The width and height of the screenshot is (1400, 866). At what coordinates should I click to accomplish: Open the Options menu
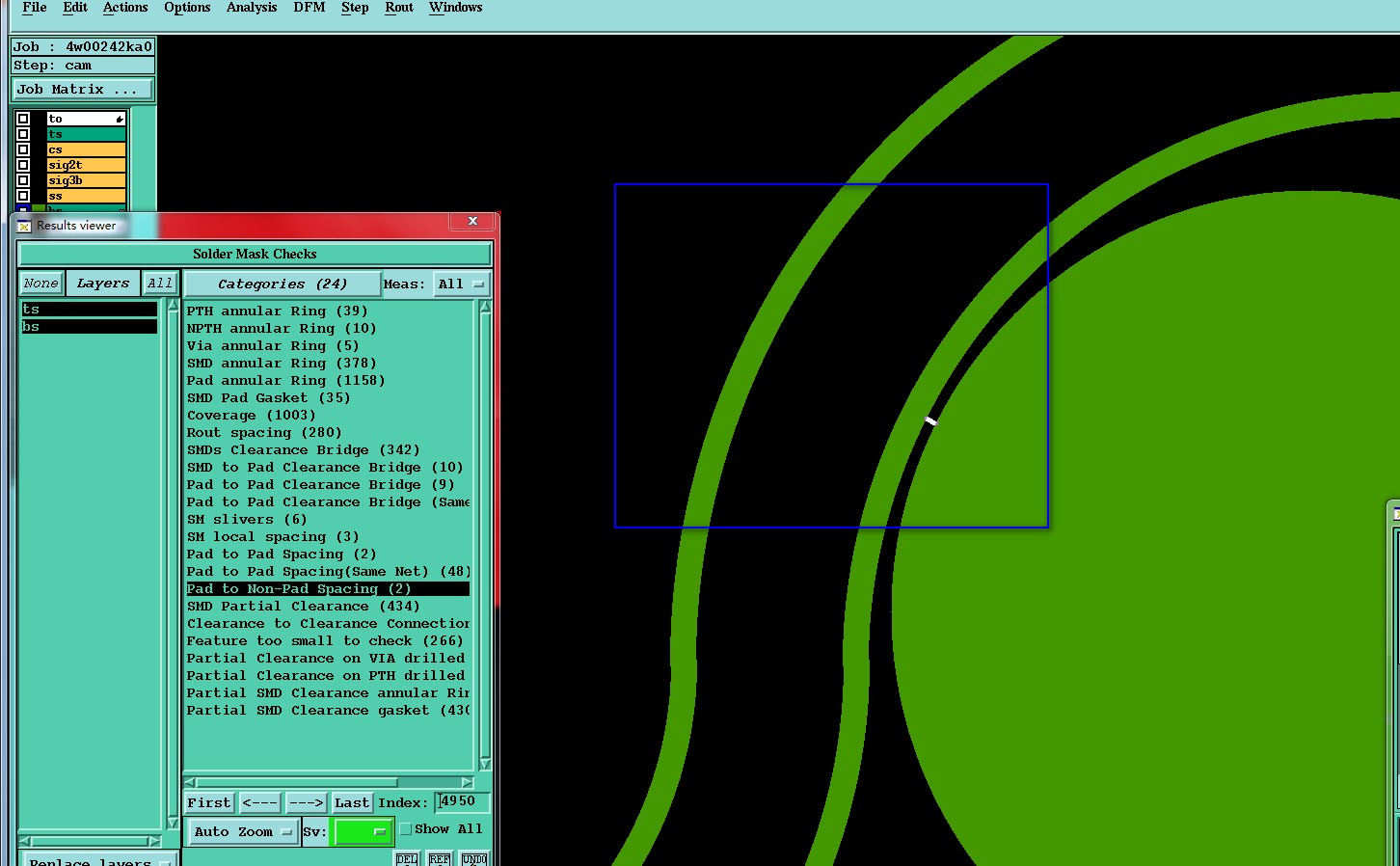click(x=187, y=8)
